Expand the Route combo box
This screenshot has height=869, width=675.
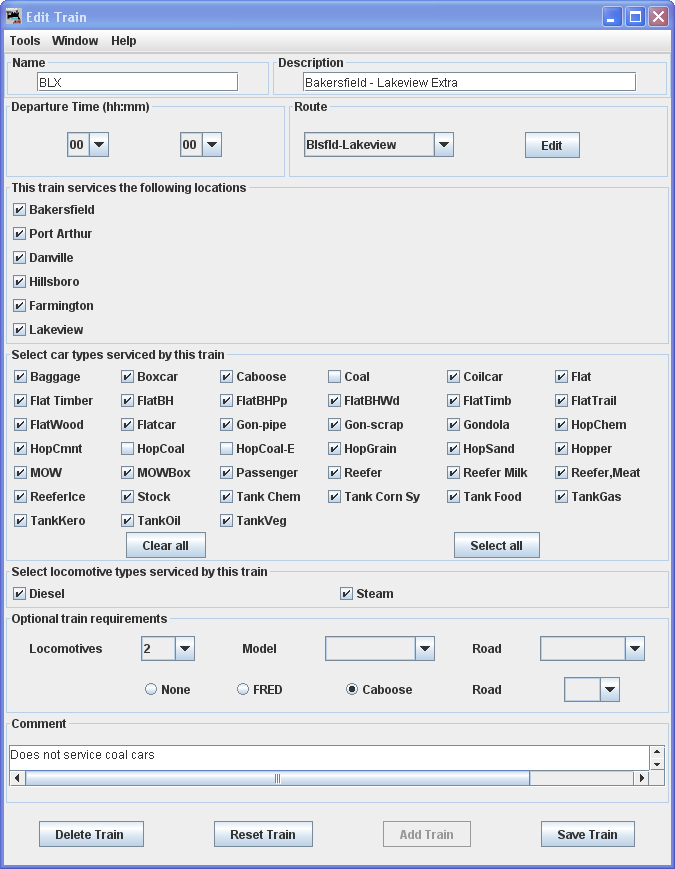(x=444, y=145)
